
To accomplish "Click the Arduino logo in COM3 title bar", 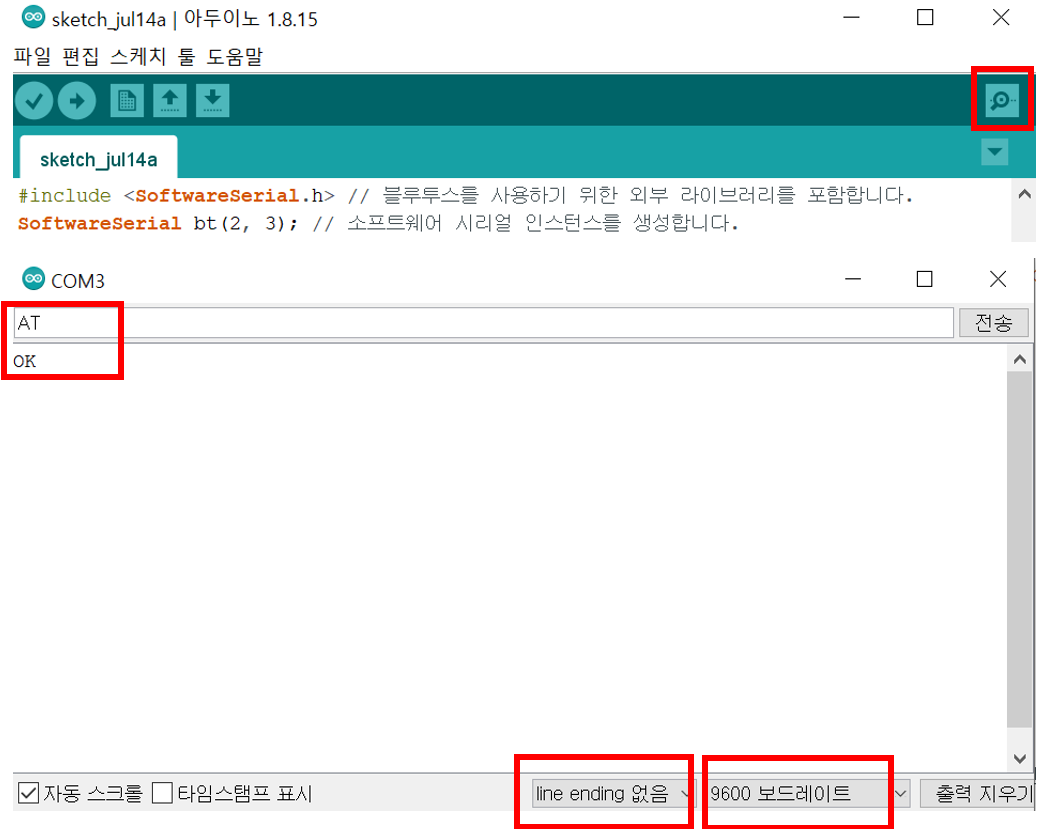I will 33,279.
